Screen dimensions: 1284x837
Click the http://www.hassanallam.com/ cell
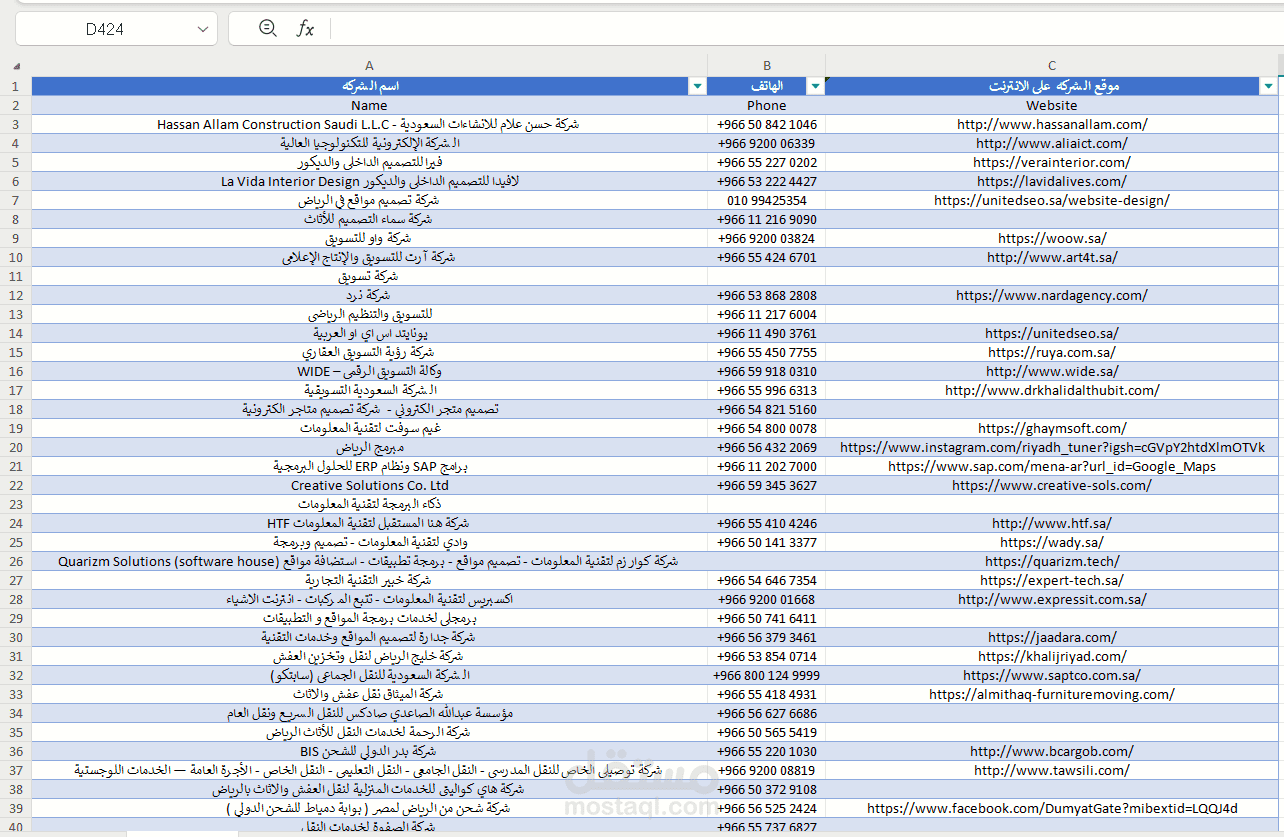[1052, 124]
